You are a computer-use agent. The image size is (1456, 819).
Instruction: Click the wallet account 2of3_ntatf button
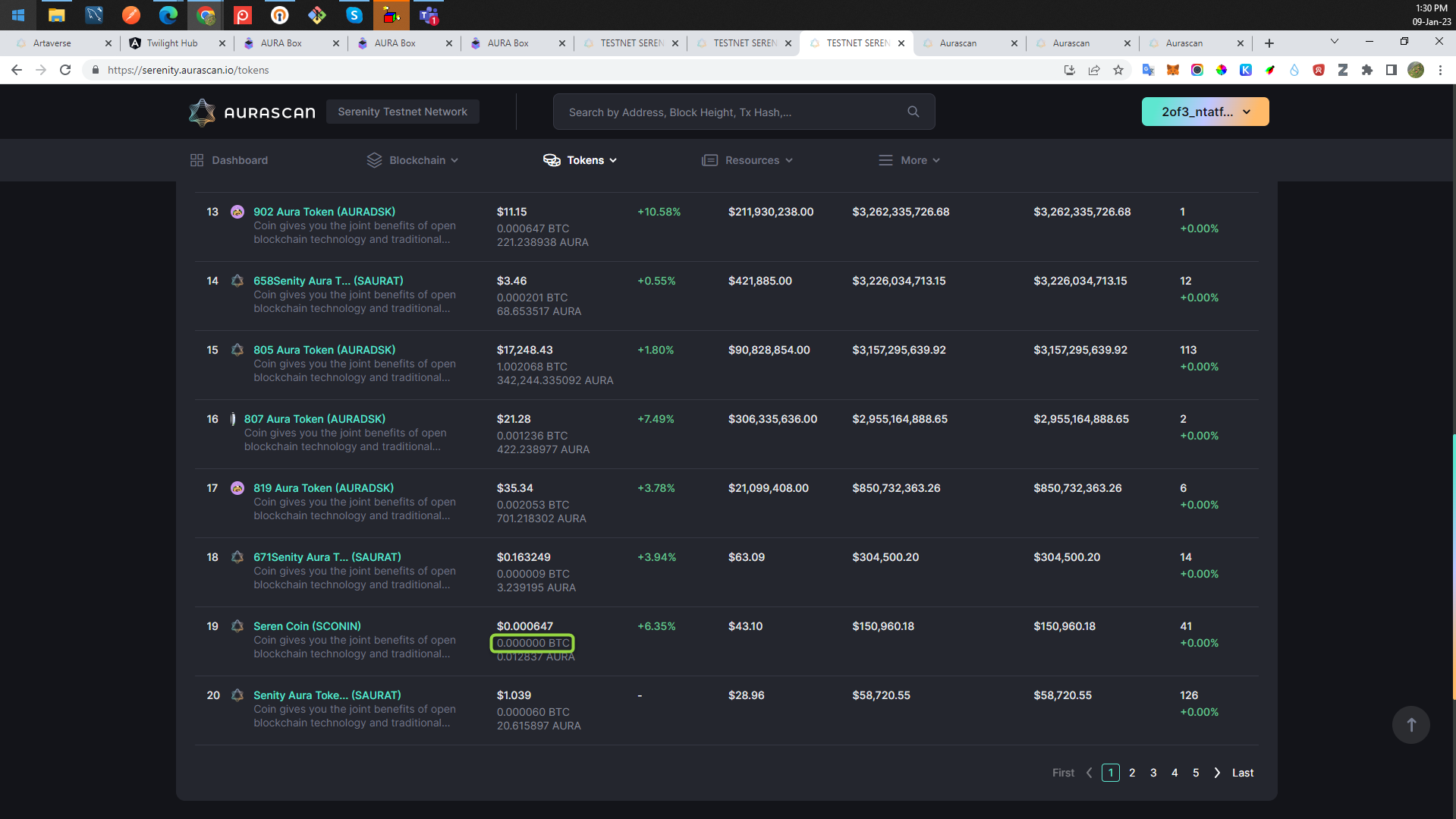(x=1205, y=111)
